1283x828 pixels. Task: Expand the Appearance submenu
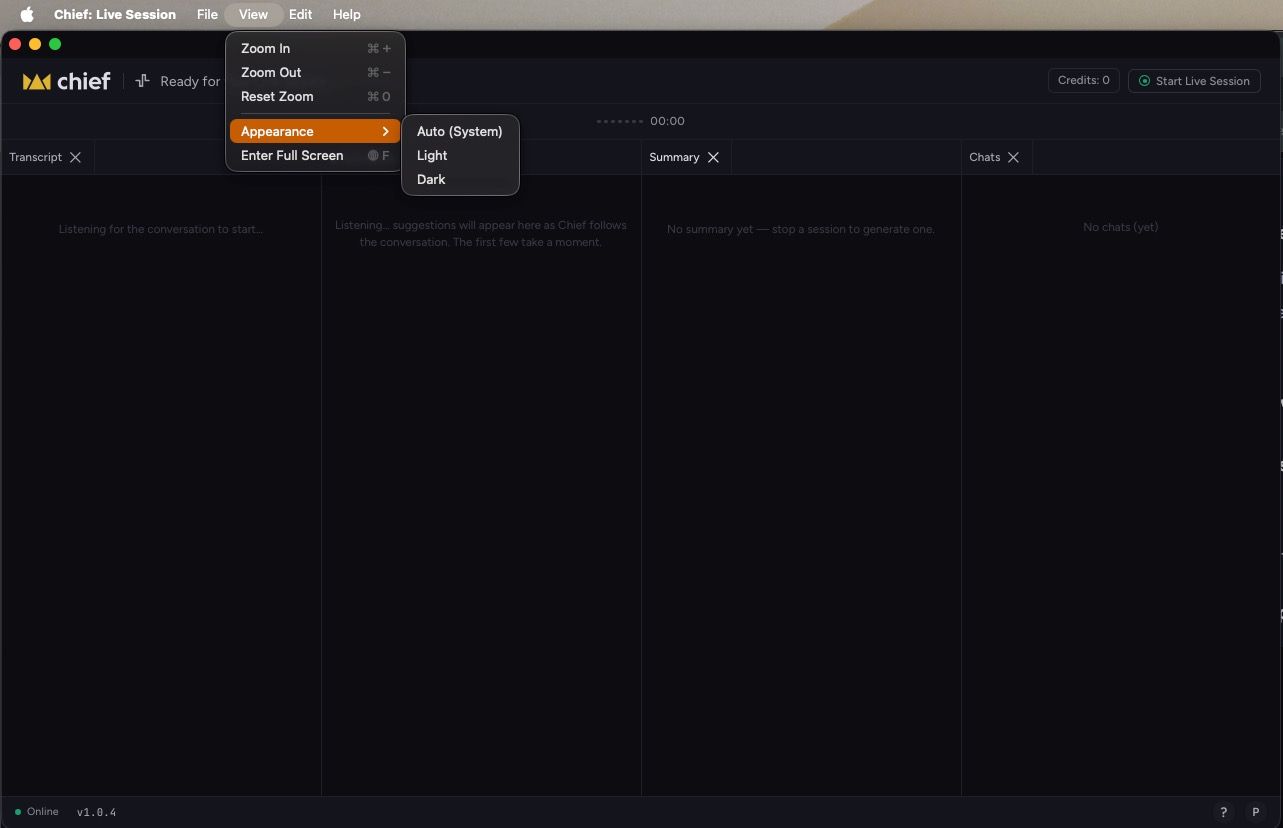point(315,131)
